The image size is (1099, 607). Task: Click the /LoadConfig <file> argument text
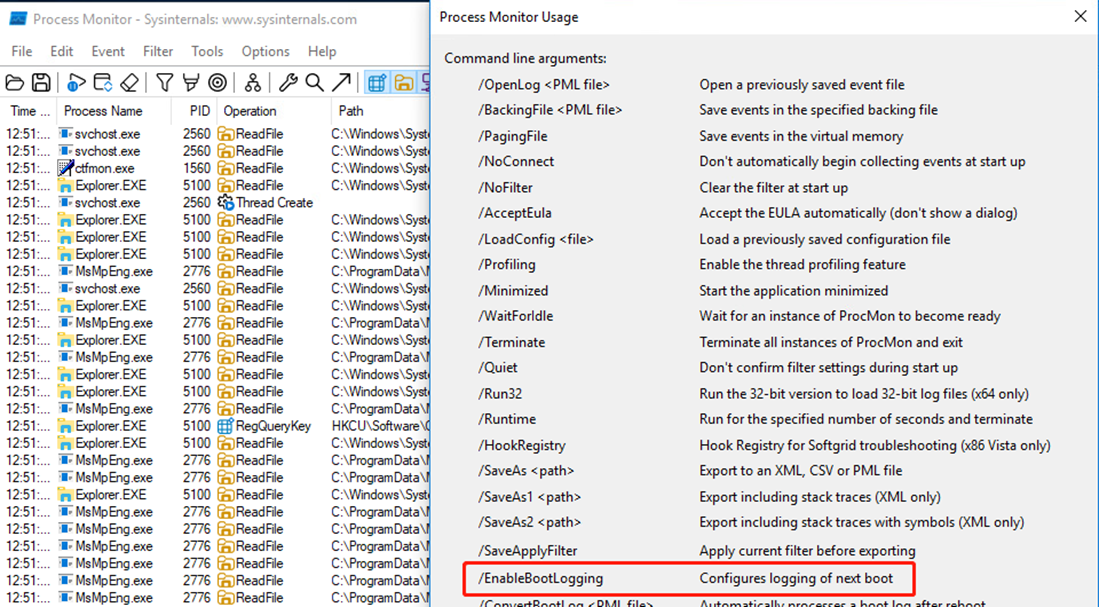coord(535,239)
